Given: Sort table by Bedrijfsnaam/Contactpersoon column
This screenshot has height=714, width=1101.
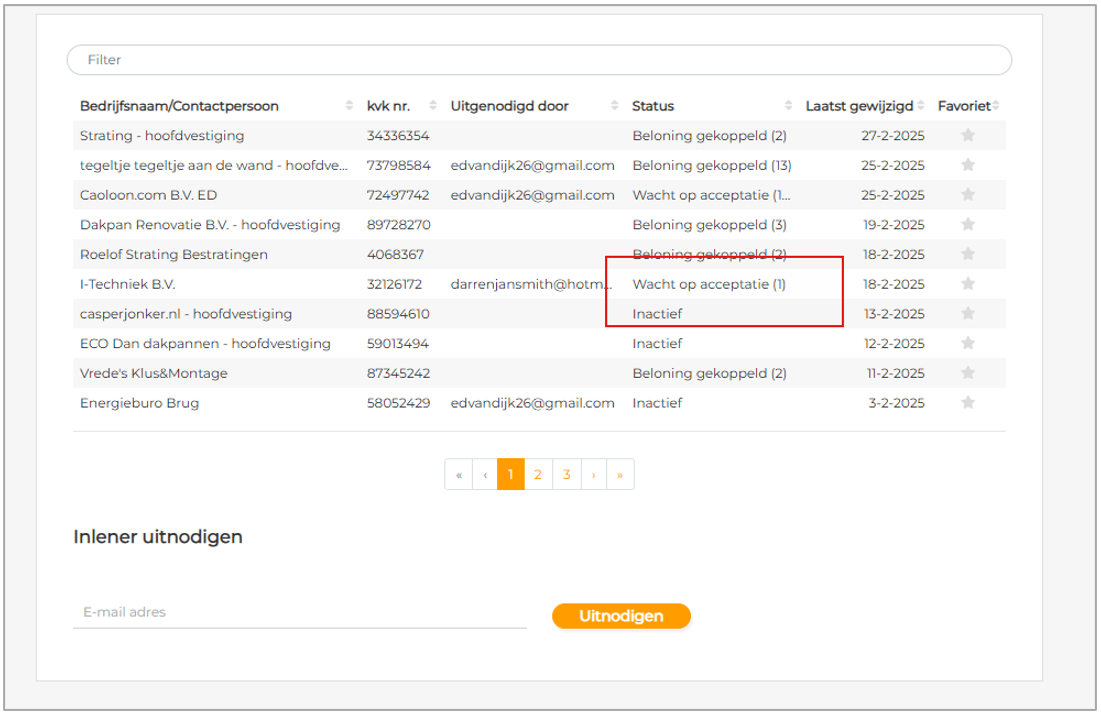Looking at the screenshot, I should (179, 106).
